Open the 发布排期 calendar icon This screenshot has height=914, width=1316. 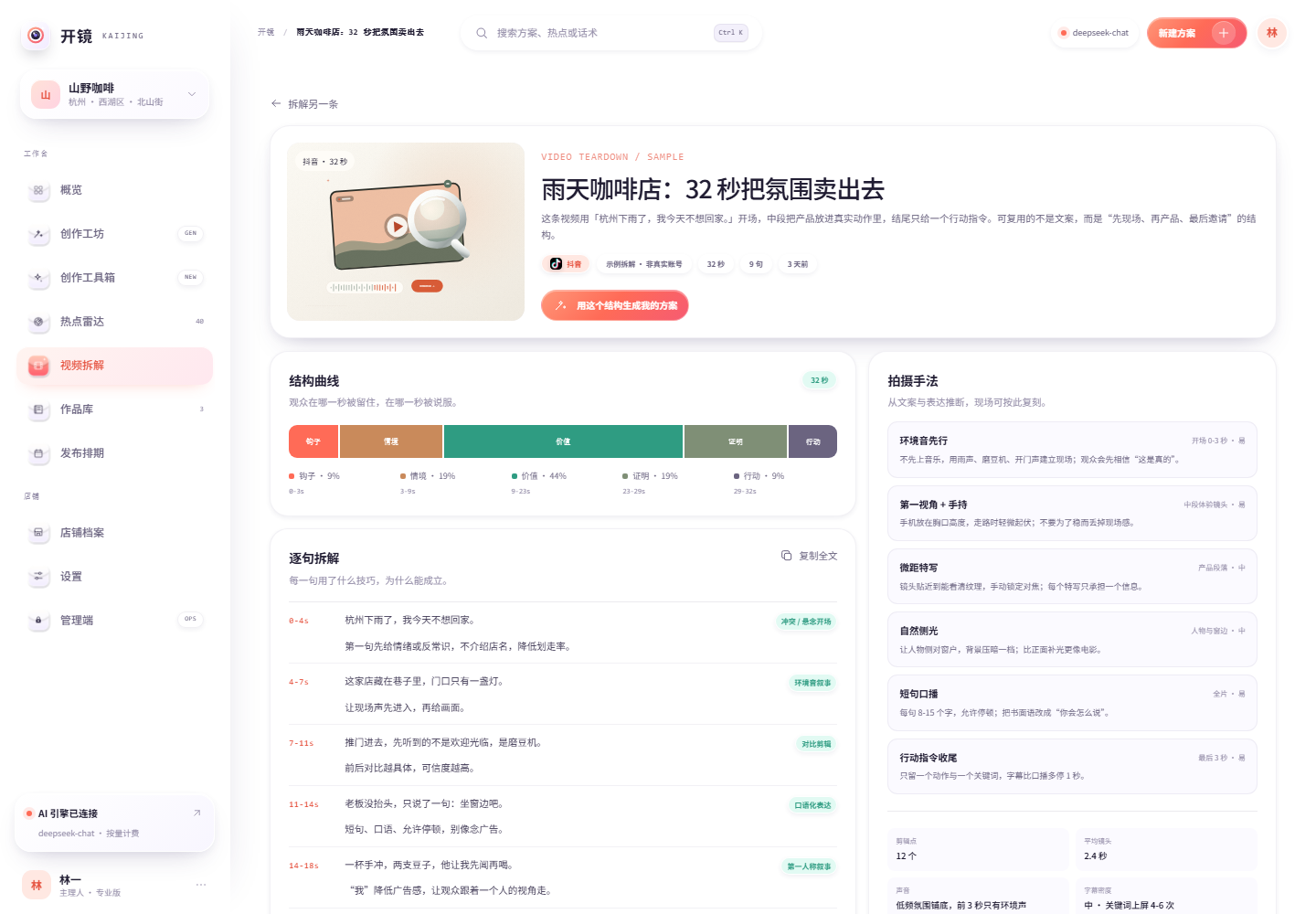pos(38,453)
